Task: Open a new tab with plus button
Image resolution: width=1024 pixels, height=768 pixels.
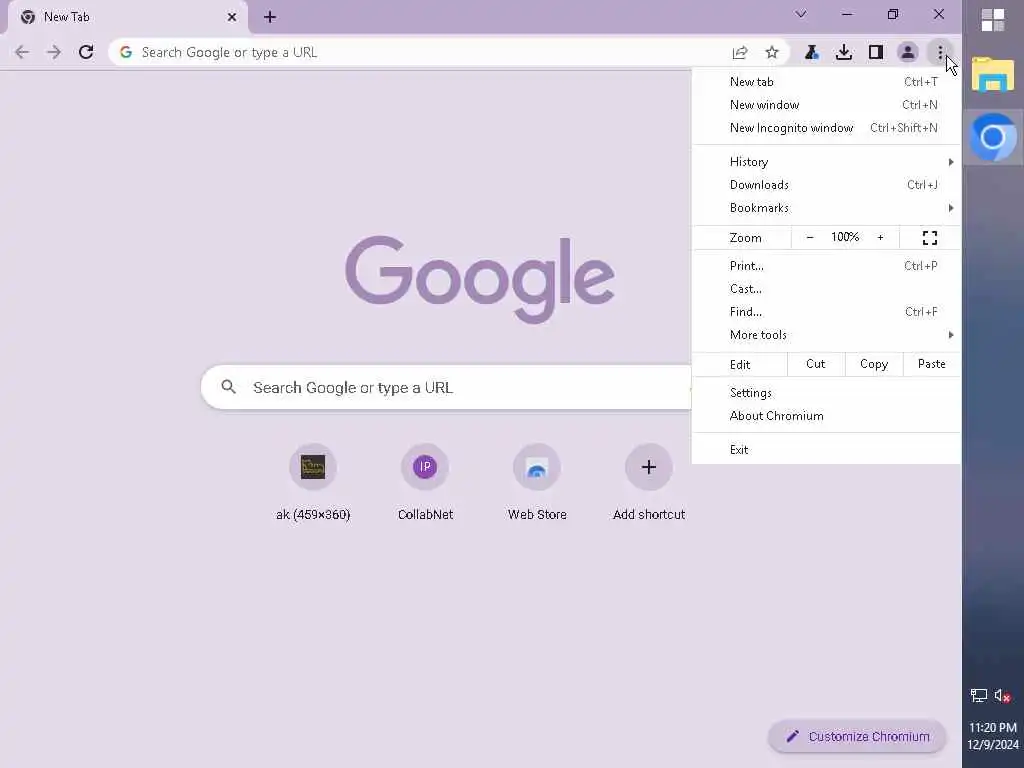Action: [x=270, y=17]
